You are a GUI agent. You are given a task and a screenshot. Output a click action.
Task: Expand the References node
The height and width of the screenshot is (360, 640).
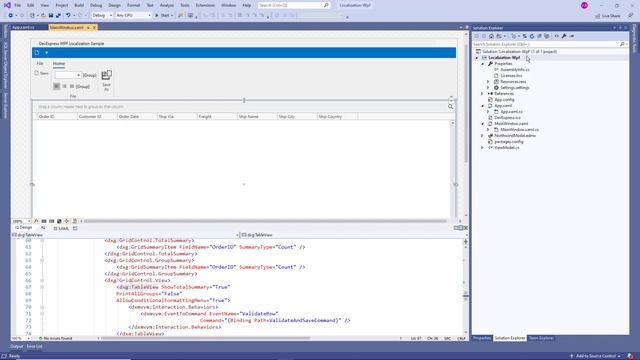coord(482,93)
